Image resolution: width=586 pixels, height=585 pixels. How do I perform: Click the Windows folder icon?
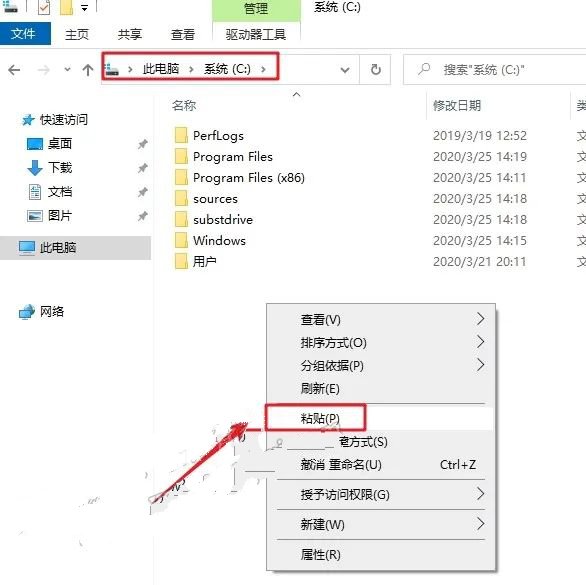[181, 240]
